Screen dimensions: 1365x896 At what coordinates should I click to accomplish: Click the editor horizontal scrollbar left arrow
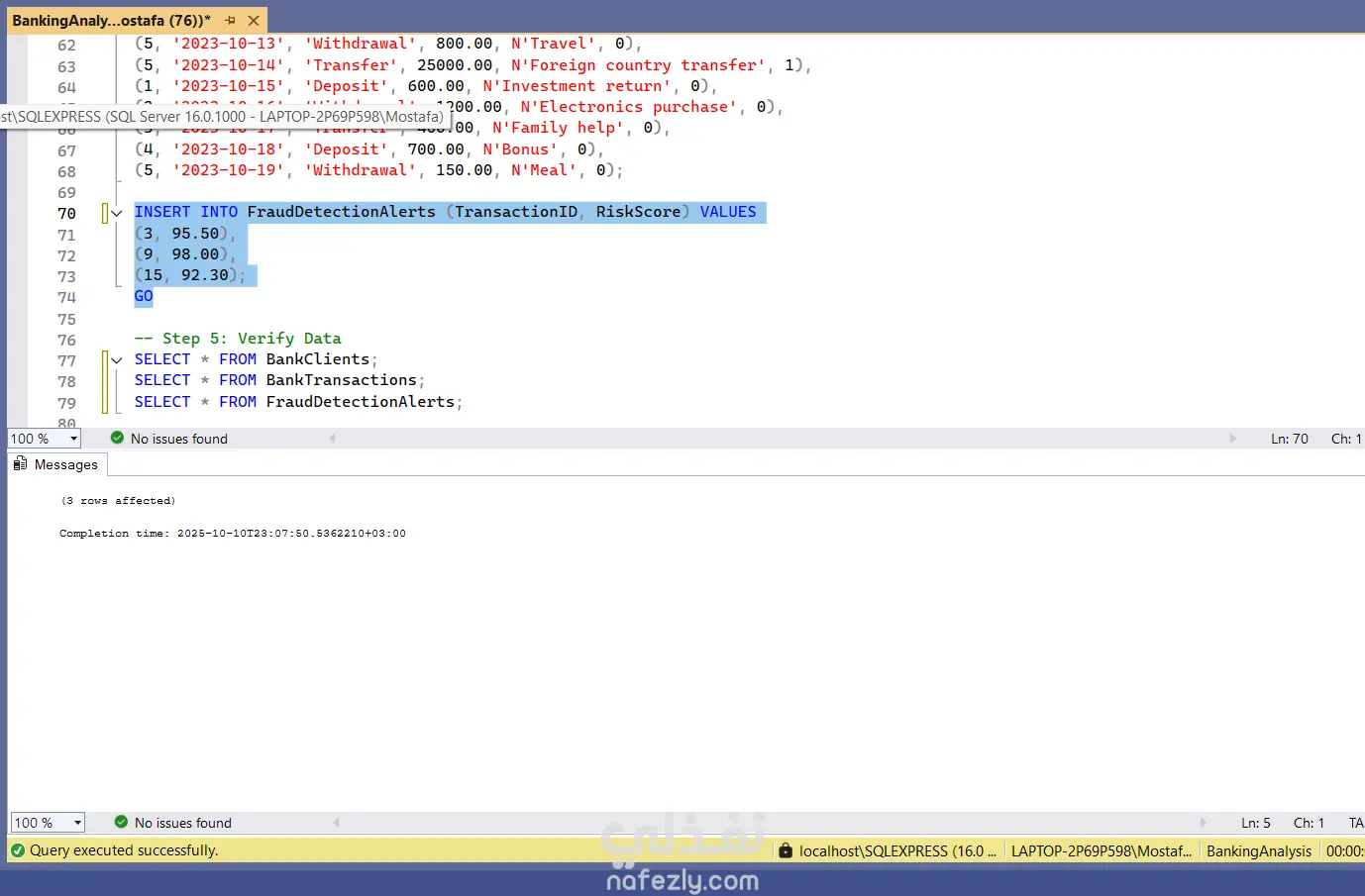(x=333, y=438)
